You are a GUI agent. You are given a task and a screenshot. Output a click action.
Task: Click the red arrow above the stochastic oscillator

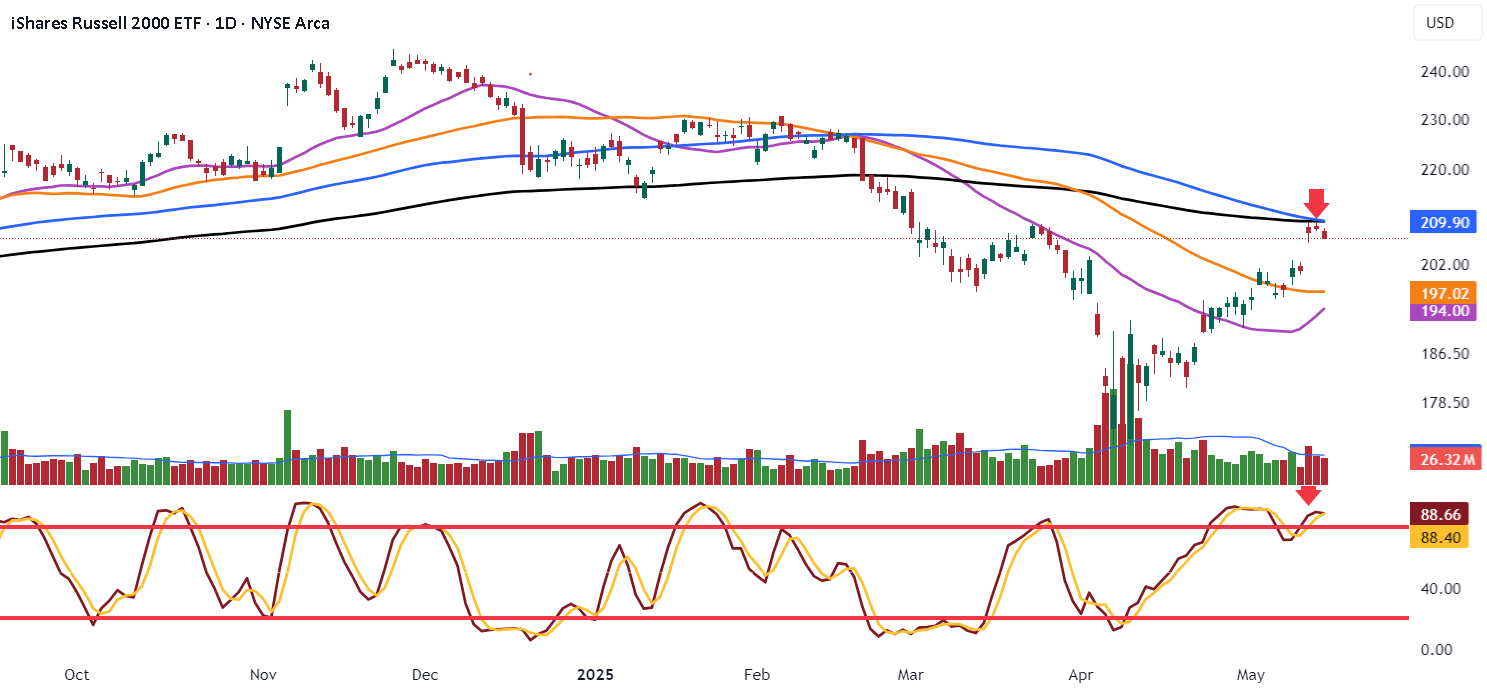click(1308, 496)
